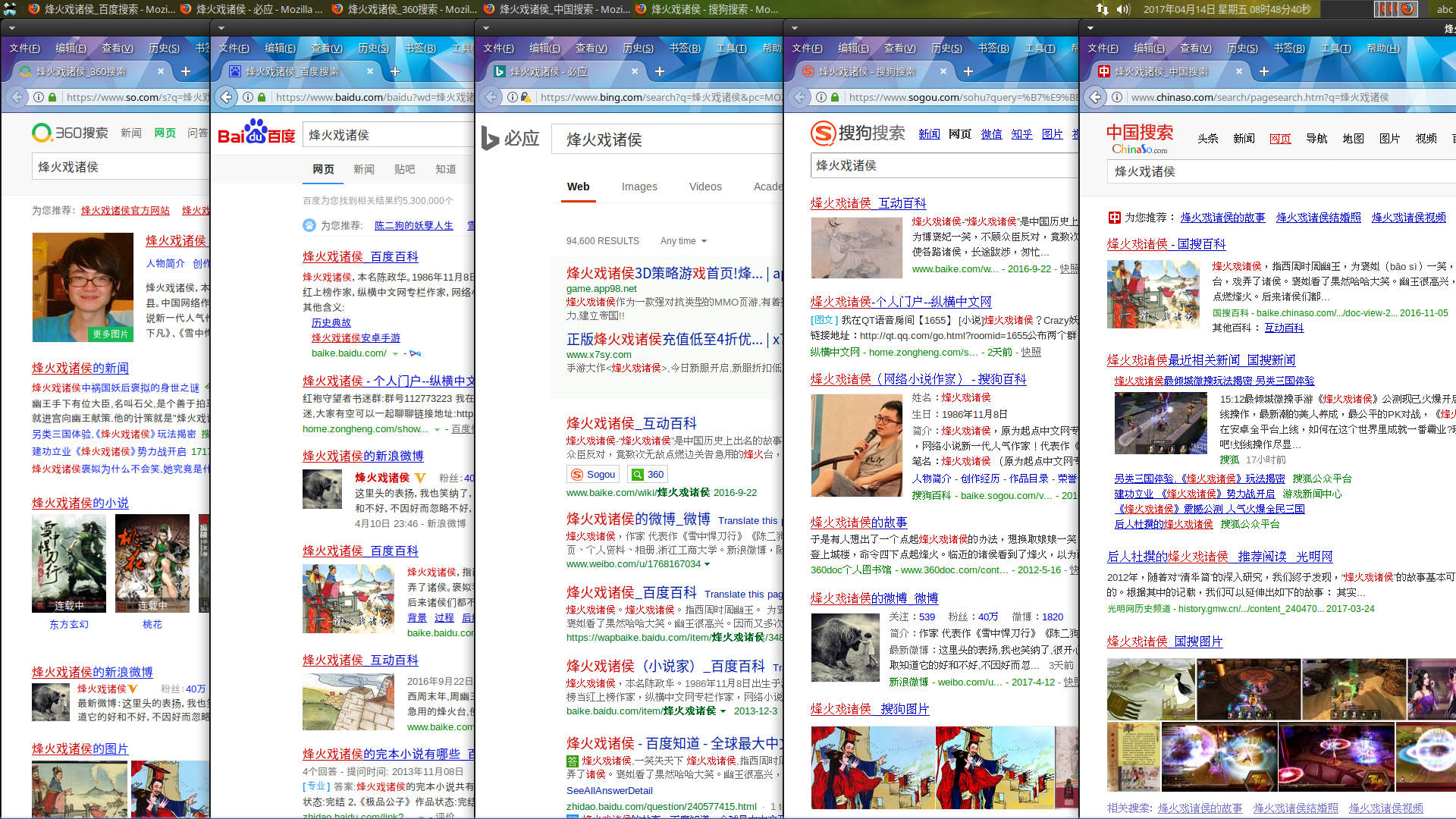Click 更多图片 on 360 portrait photo
The image size is (1456, 819).
111,334
